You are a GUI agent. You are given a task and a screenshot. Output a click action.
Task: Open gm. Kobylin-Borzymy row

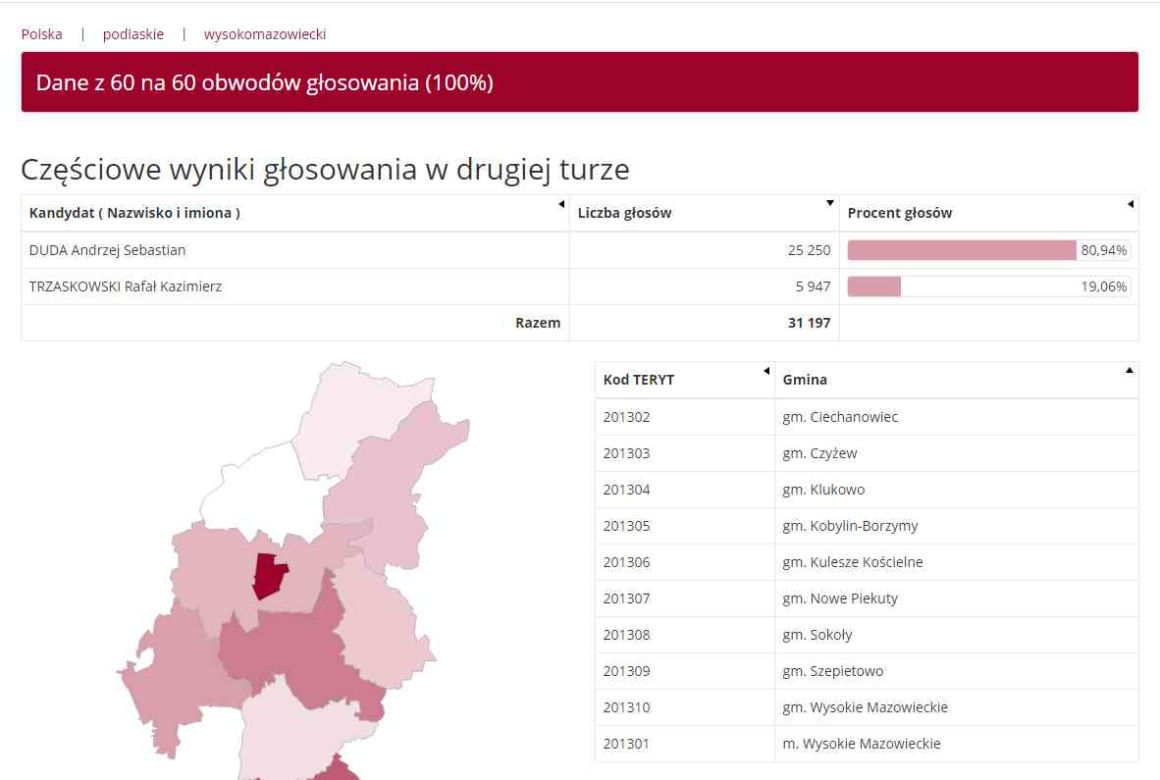[x=867, y=525]
